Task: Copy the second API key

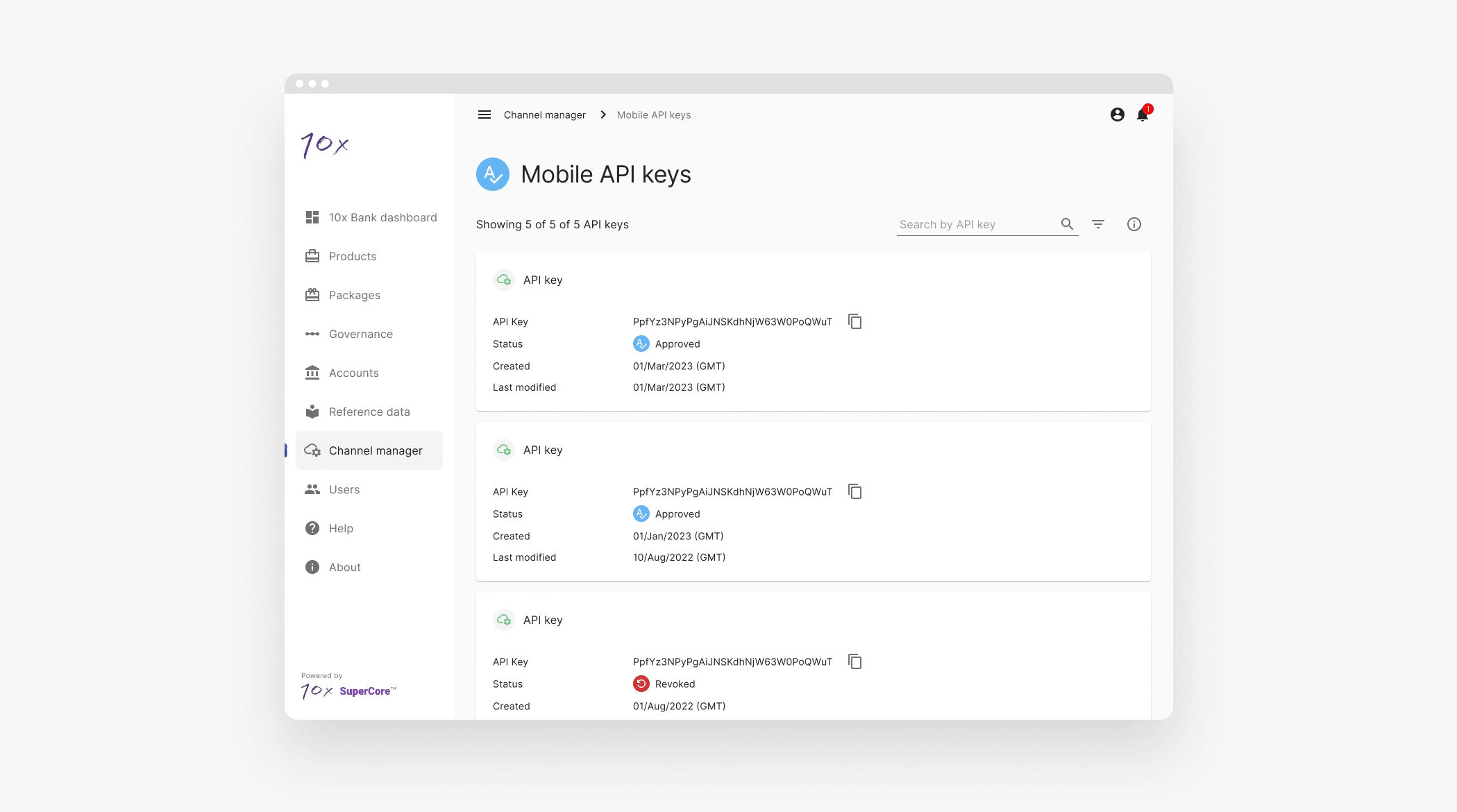Action: click(x=855, y=491)
